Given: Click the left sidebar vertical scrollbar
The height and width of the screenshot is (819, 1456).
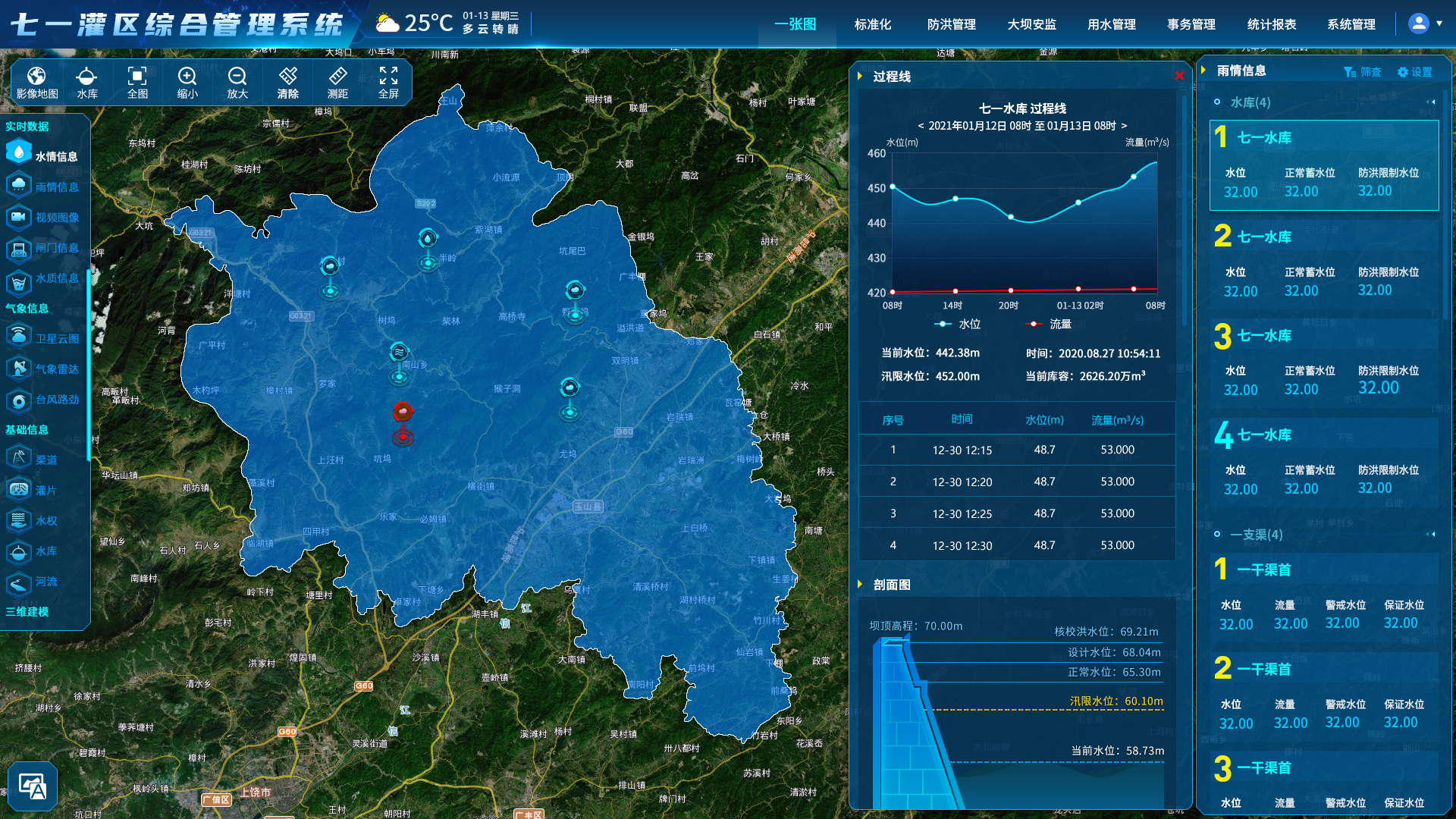Looking at the screenshot, I should pyautogui.click(x=89, y=364).
